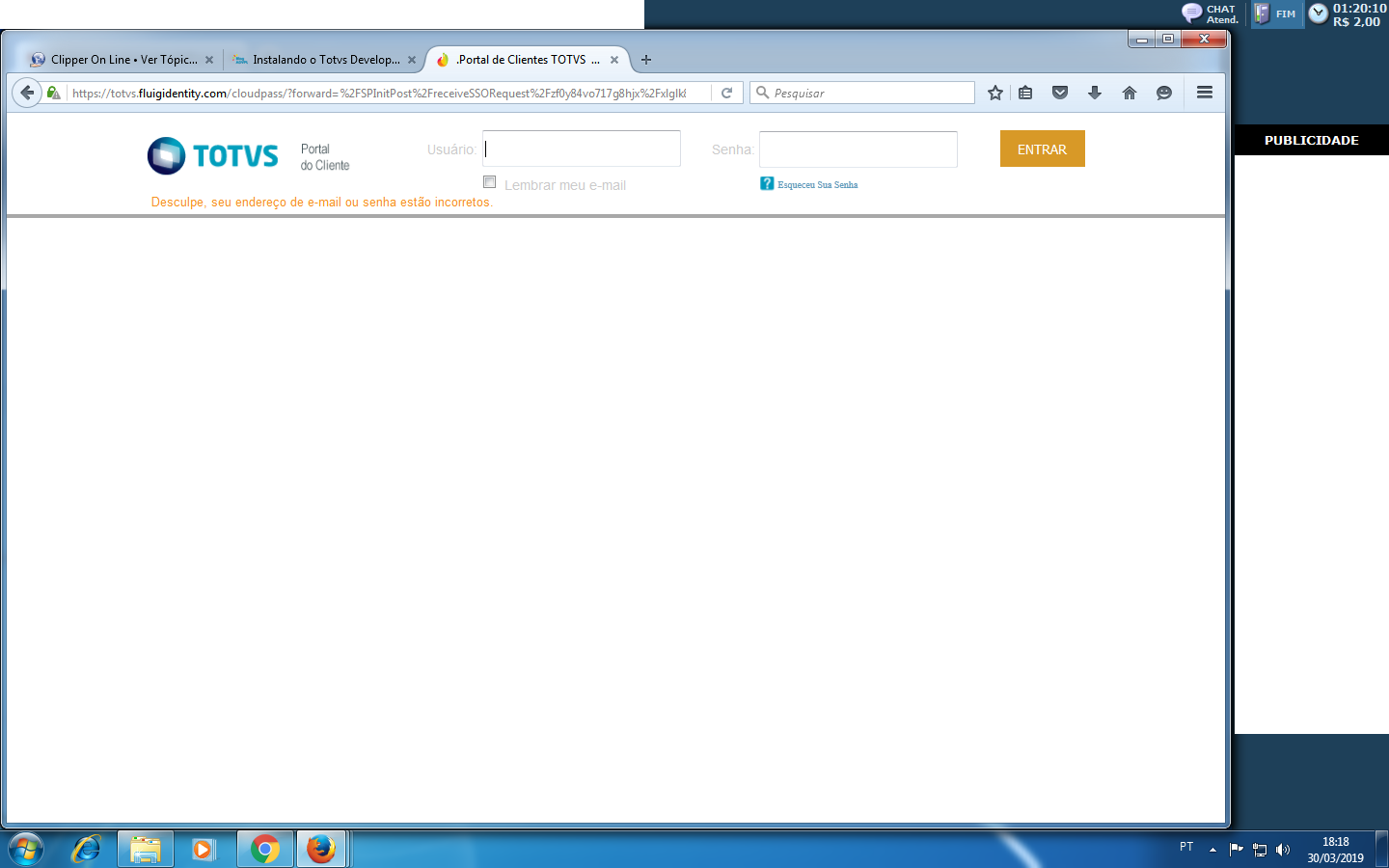Click the PUBLICIDADE header text
This screenshot has width=1389, height=868.
[1312, 140]
